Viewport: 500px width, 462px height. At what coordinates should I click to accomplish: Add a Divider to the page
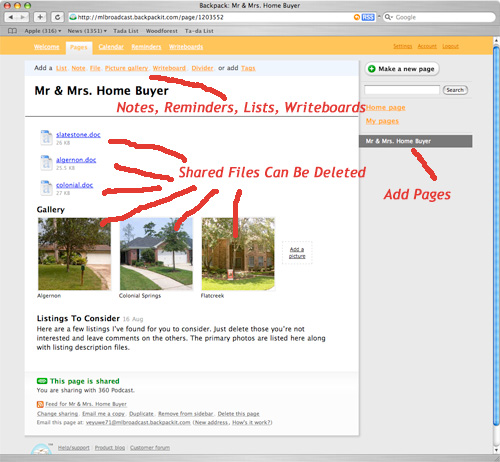pyautogui.click(x=202, y=68)
